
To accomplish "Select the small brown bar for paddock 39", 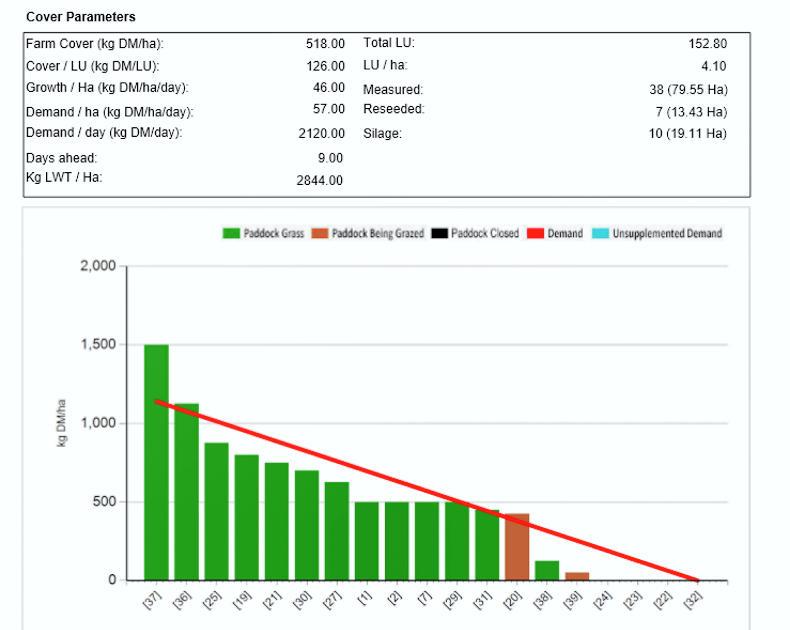I will click(577, 576).
